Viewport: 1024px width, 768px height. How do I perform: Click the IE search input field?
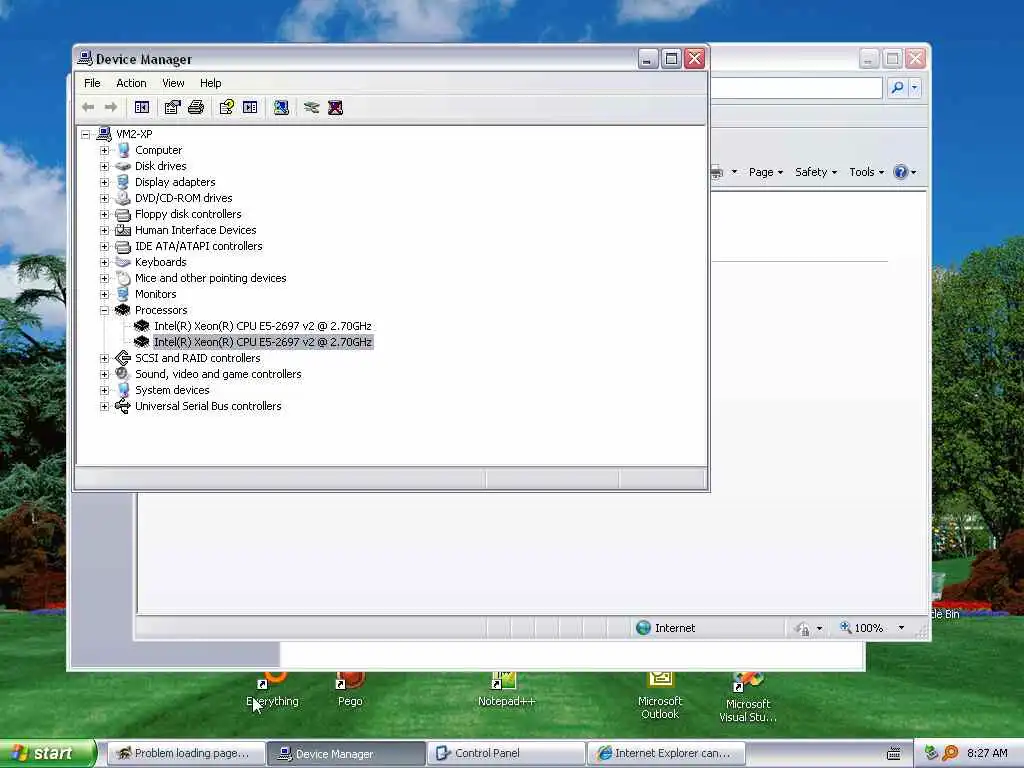tap(796, 88)
